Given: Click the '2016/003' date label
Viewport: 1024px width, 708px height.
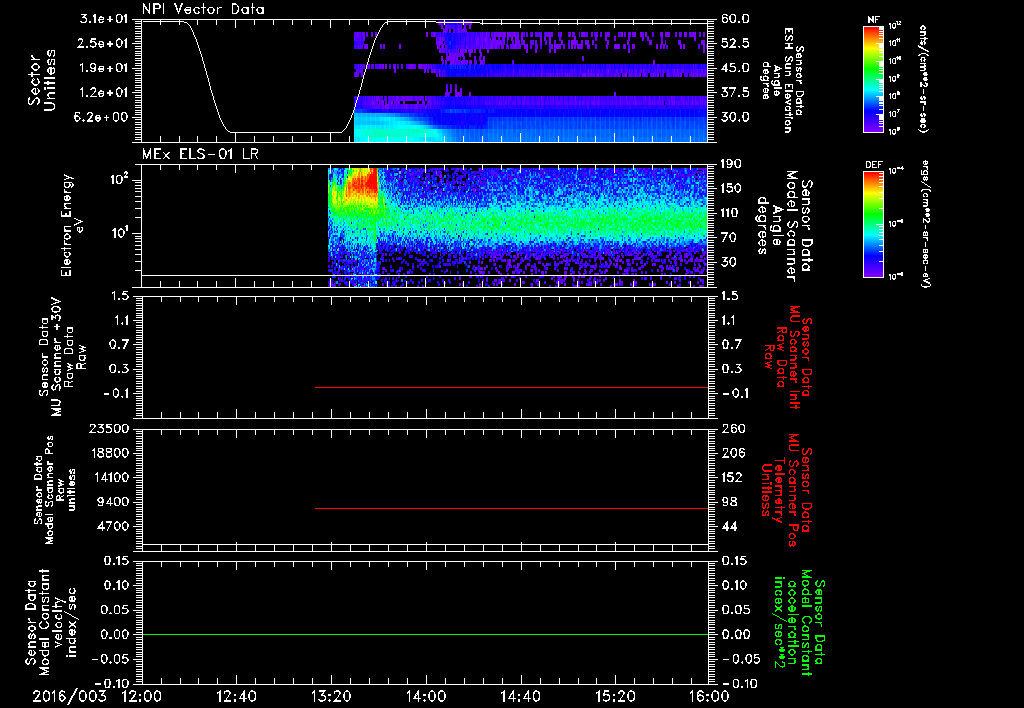Looking at the screenshot, I should 69,696.
